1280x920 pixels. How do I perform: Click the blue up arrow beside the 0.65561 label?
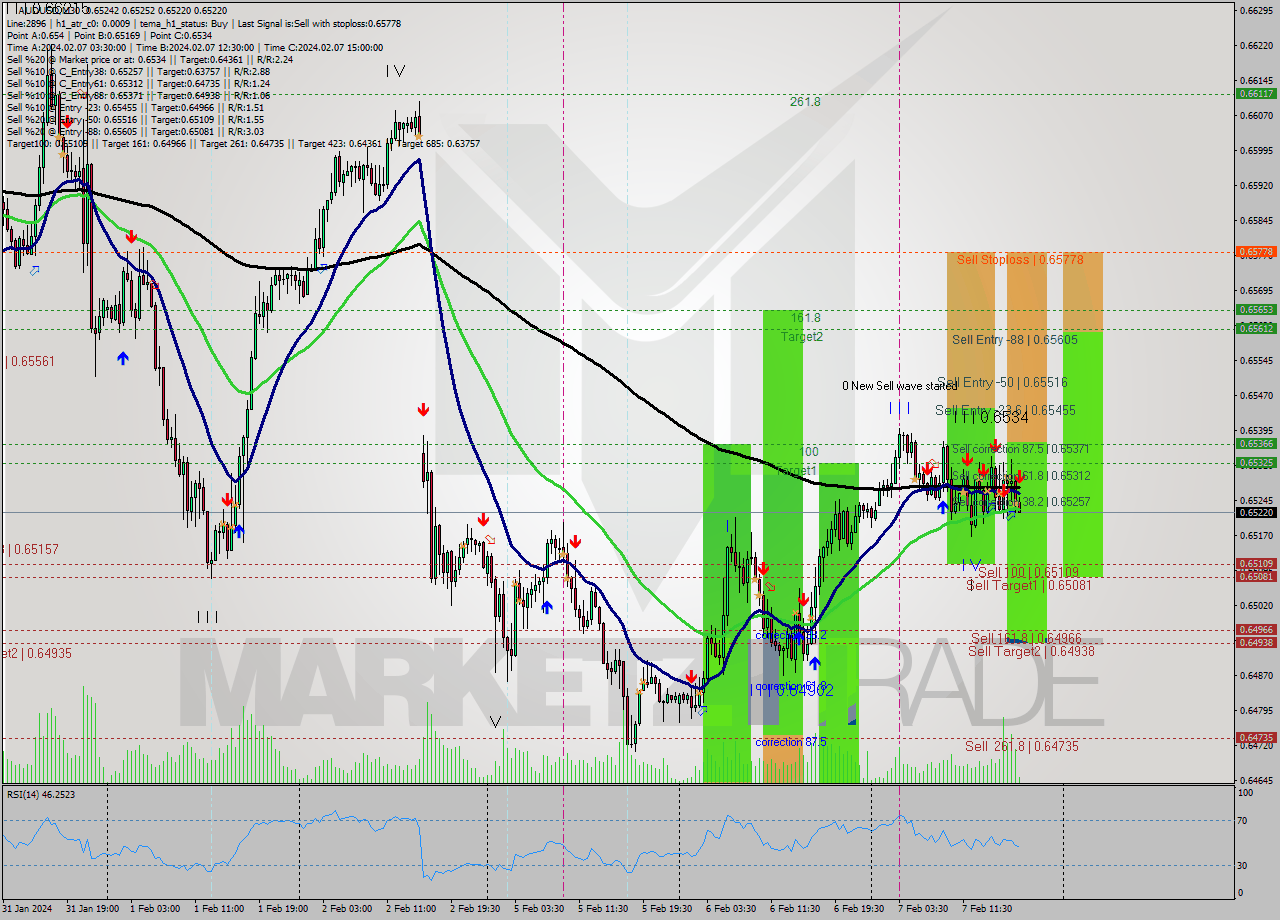point(122,357)
